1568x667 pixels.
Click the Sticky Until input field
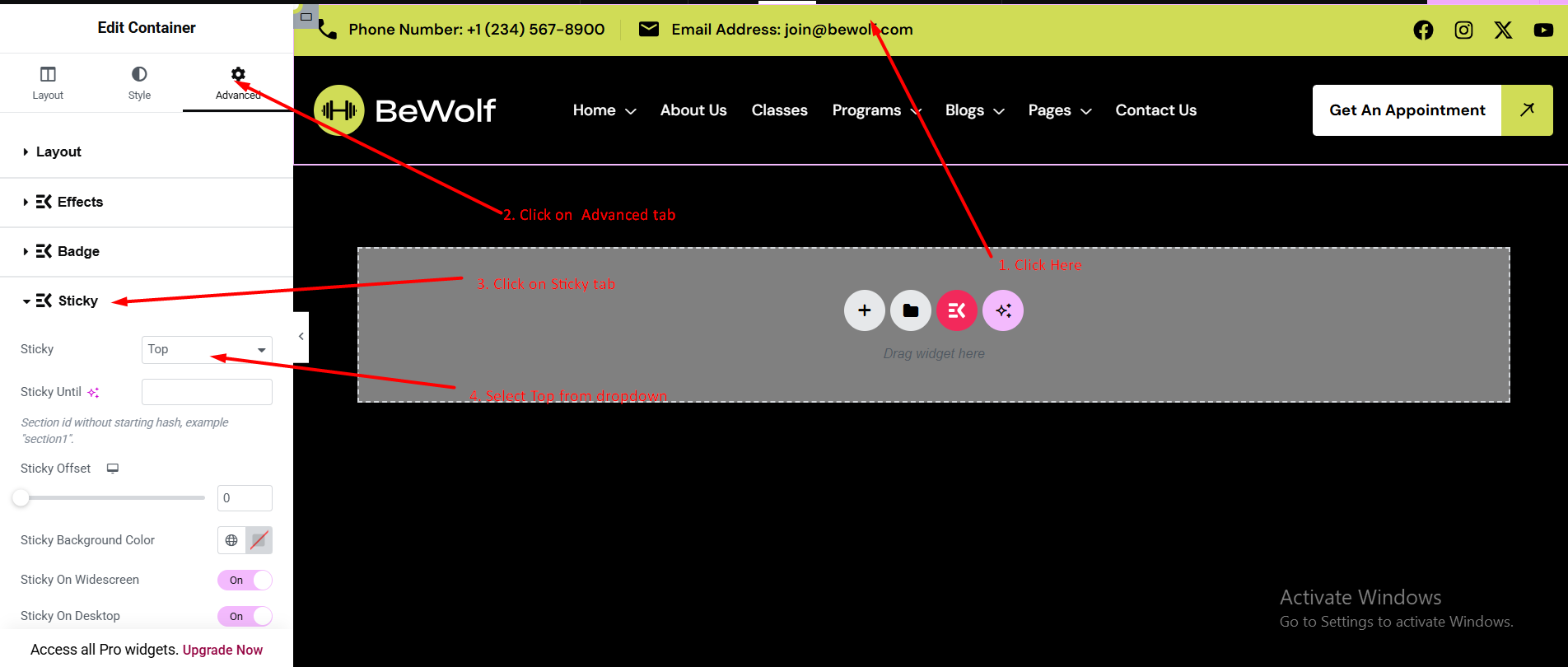tap(207, 392)
